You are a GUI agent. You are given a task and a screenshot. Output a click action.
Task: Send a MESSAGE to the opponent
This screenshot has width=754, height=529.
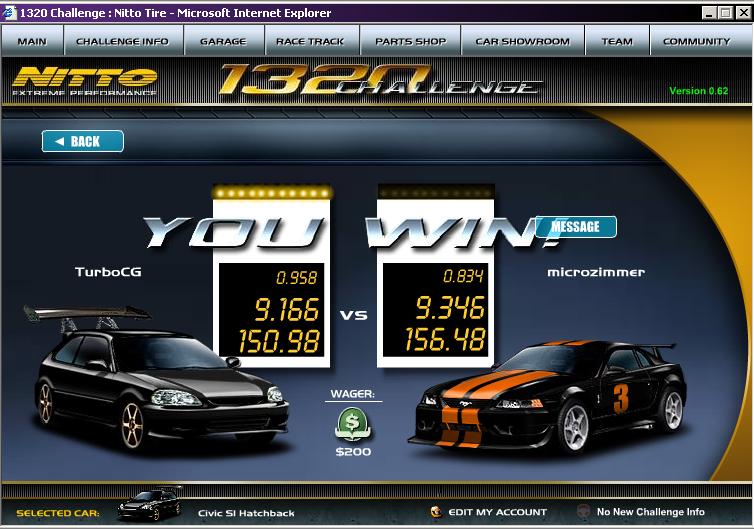coord(576,227)
